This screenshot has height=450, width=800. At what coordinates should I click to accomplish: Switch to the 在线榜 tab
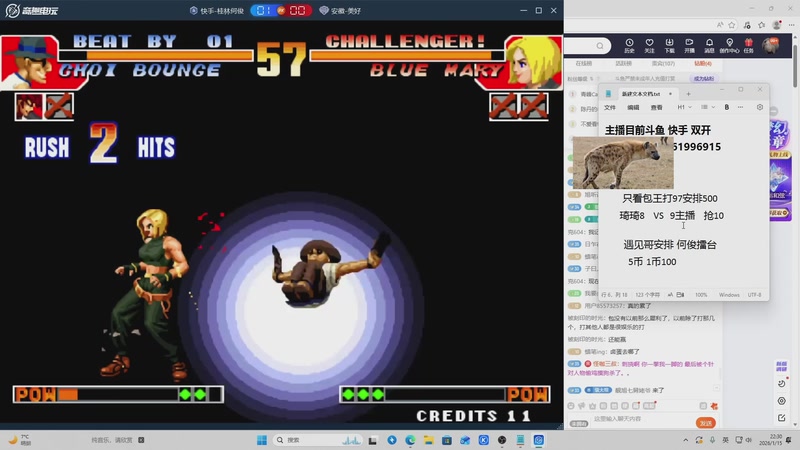pos(583,64)
